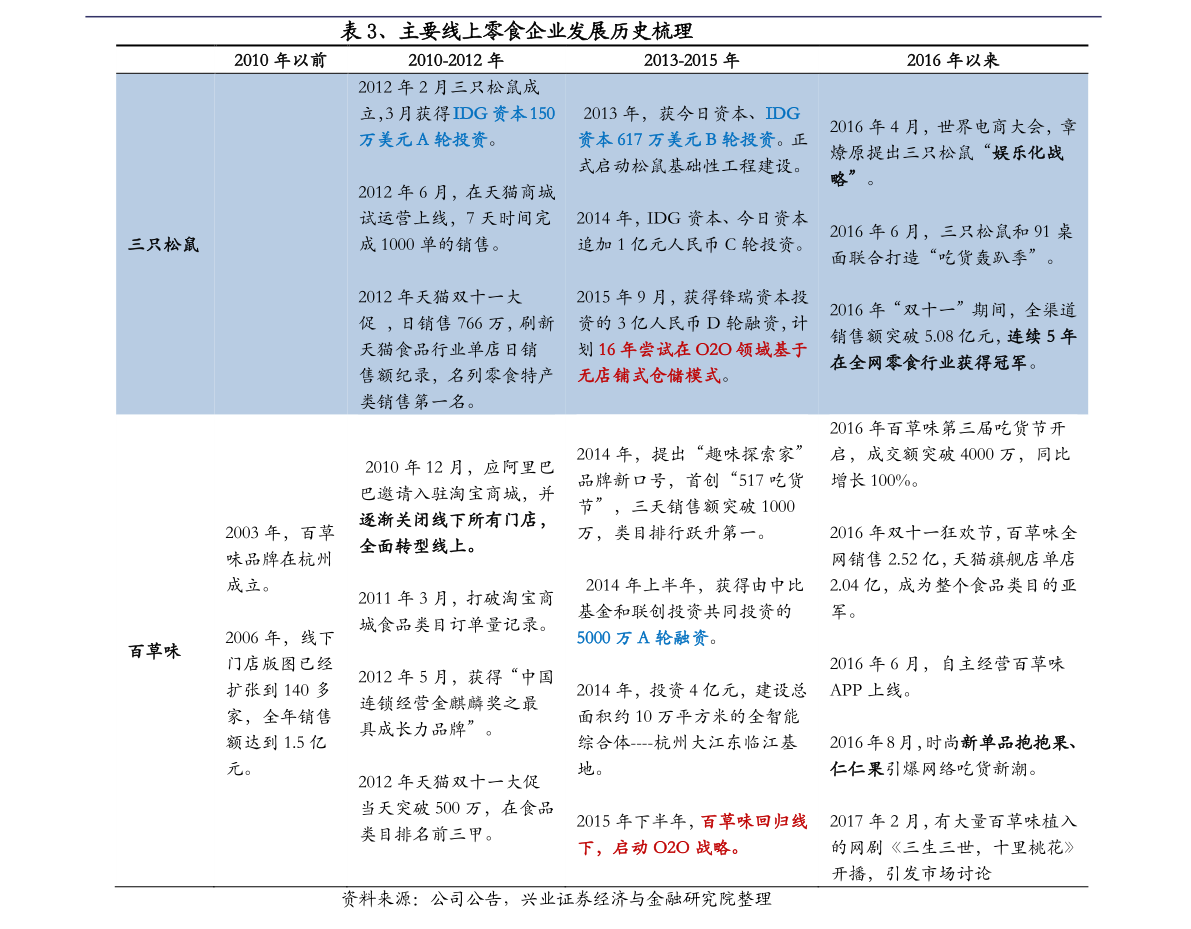The width and height of the screenshot is (1191, 929).
Task: Select the "2016 年以来" column header
Action: 952,60
